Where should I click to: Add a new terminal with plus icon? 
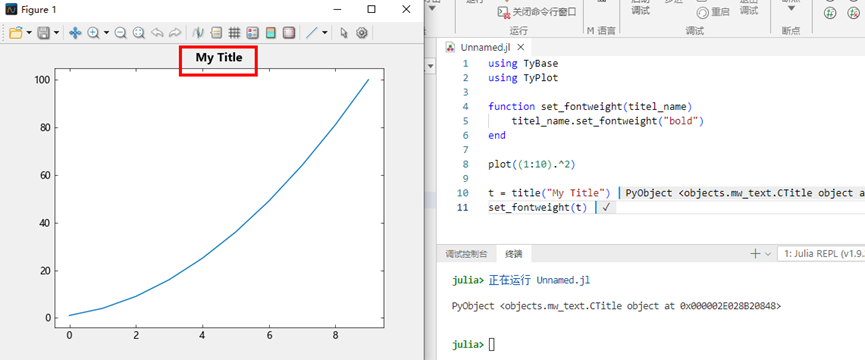click(755, 254)
